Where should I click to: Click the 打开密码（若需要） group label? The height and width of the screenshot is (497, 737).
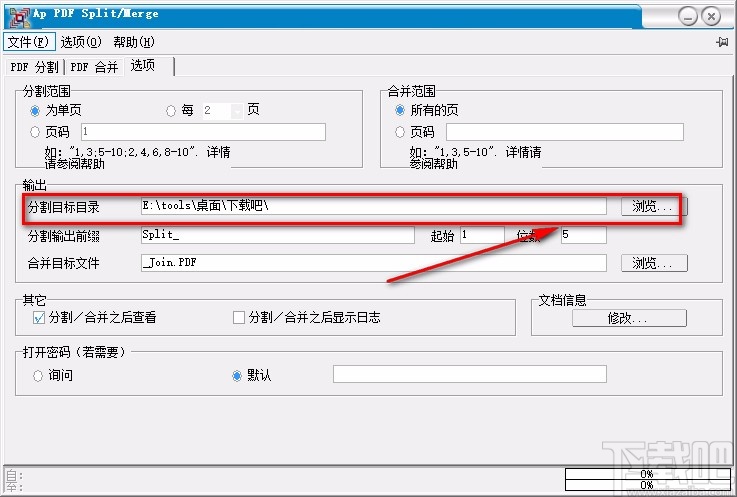[74, 352]
